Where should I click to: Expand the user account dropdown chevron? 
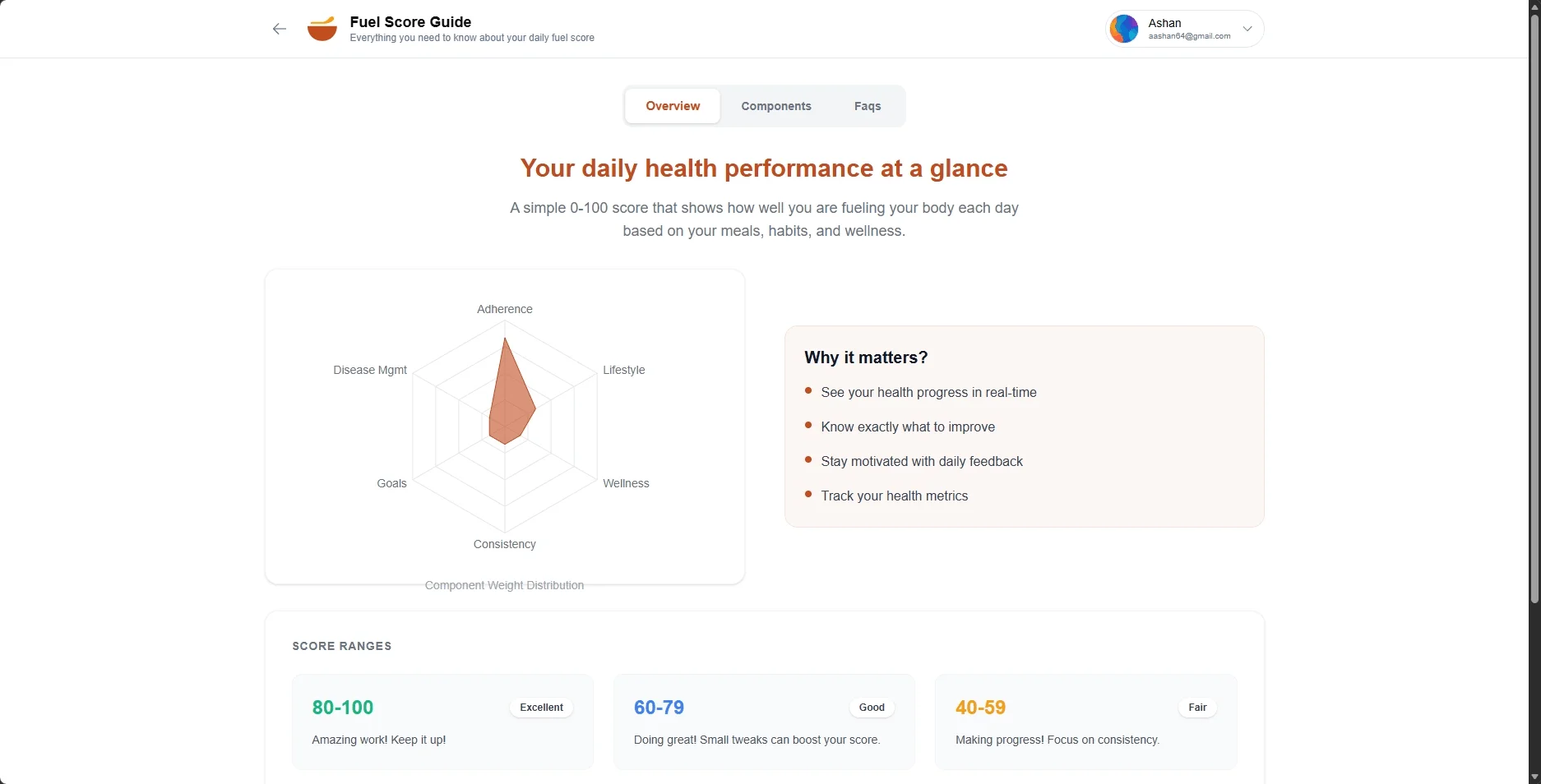pos(1247,29)
